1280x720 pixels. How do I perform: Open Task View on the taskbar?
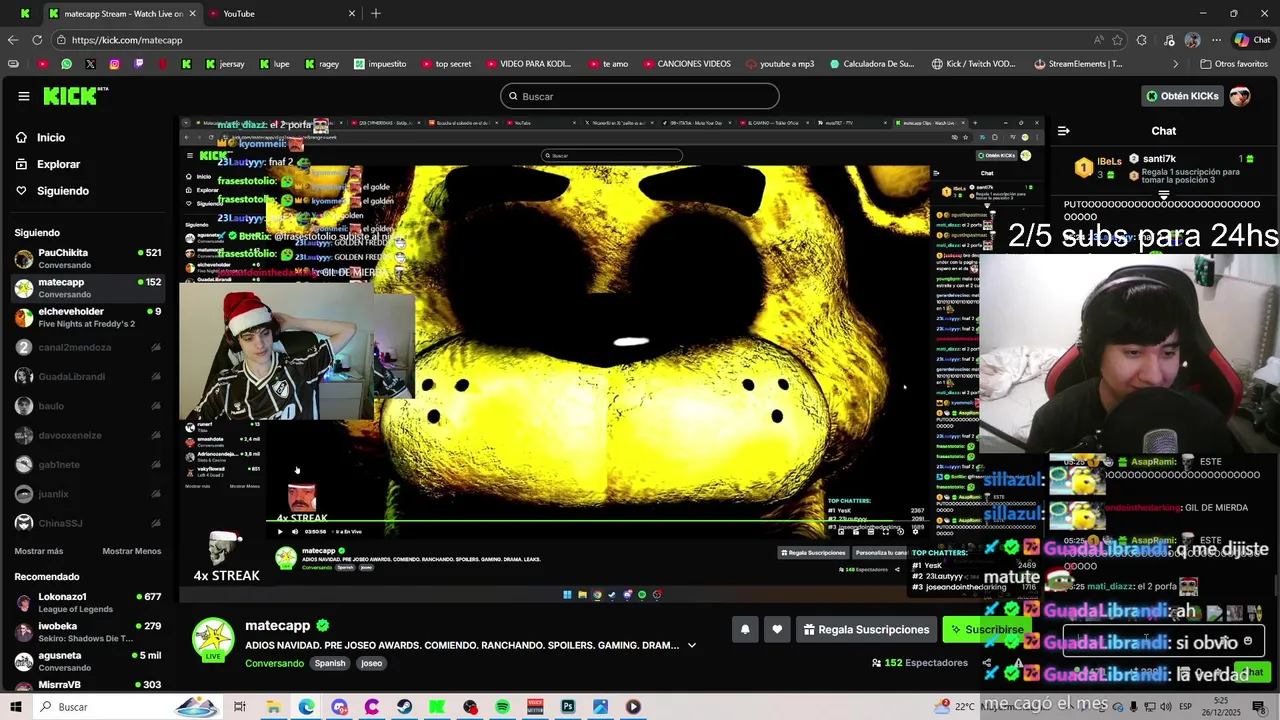[240, 707]
